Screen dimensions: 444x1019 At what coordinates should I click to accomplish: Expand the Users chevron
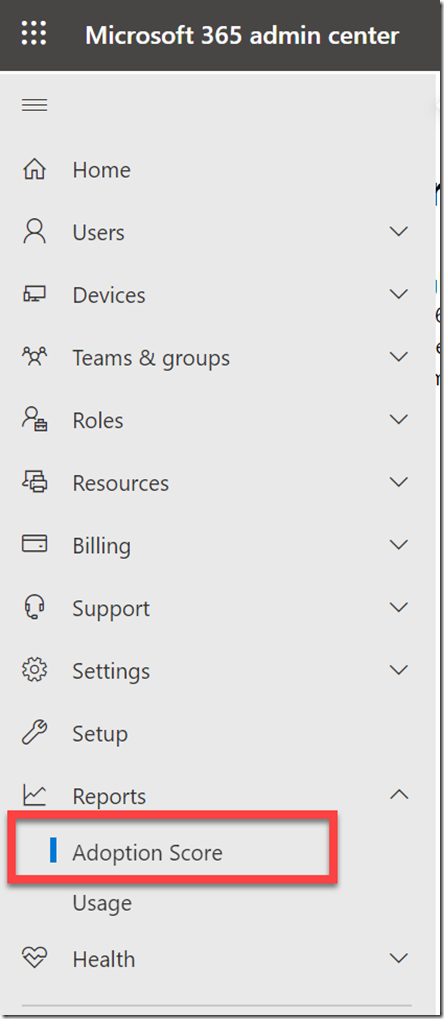click(x=398, y=231)
